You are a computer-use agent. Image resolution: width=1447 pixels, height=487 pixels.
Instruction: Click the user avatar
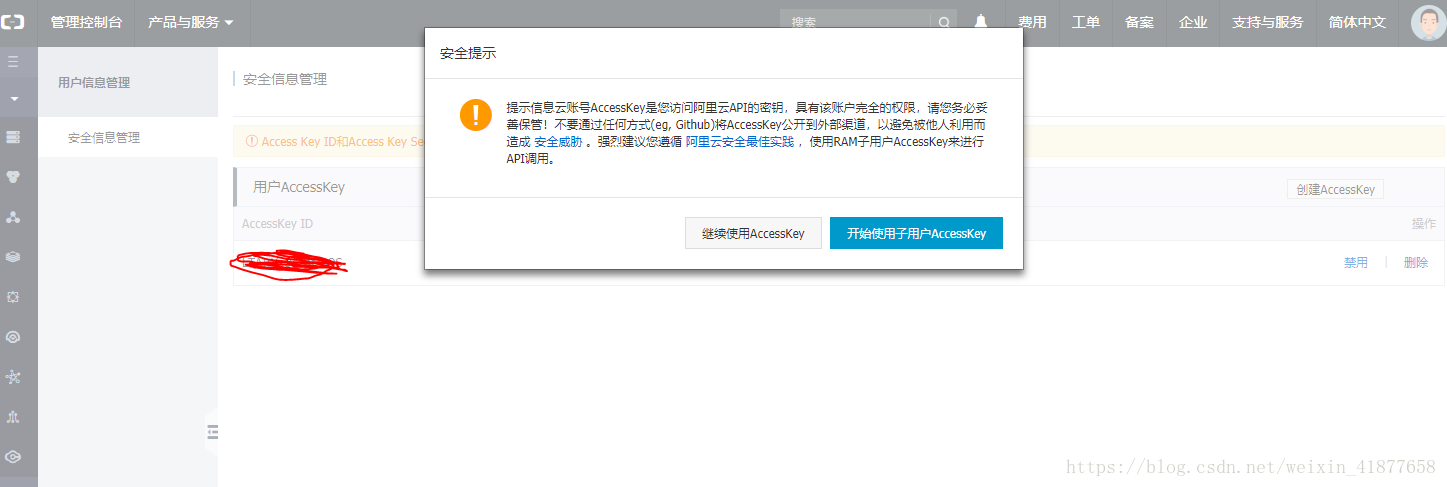(x=1428, y=23)
